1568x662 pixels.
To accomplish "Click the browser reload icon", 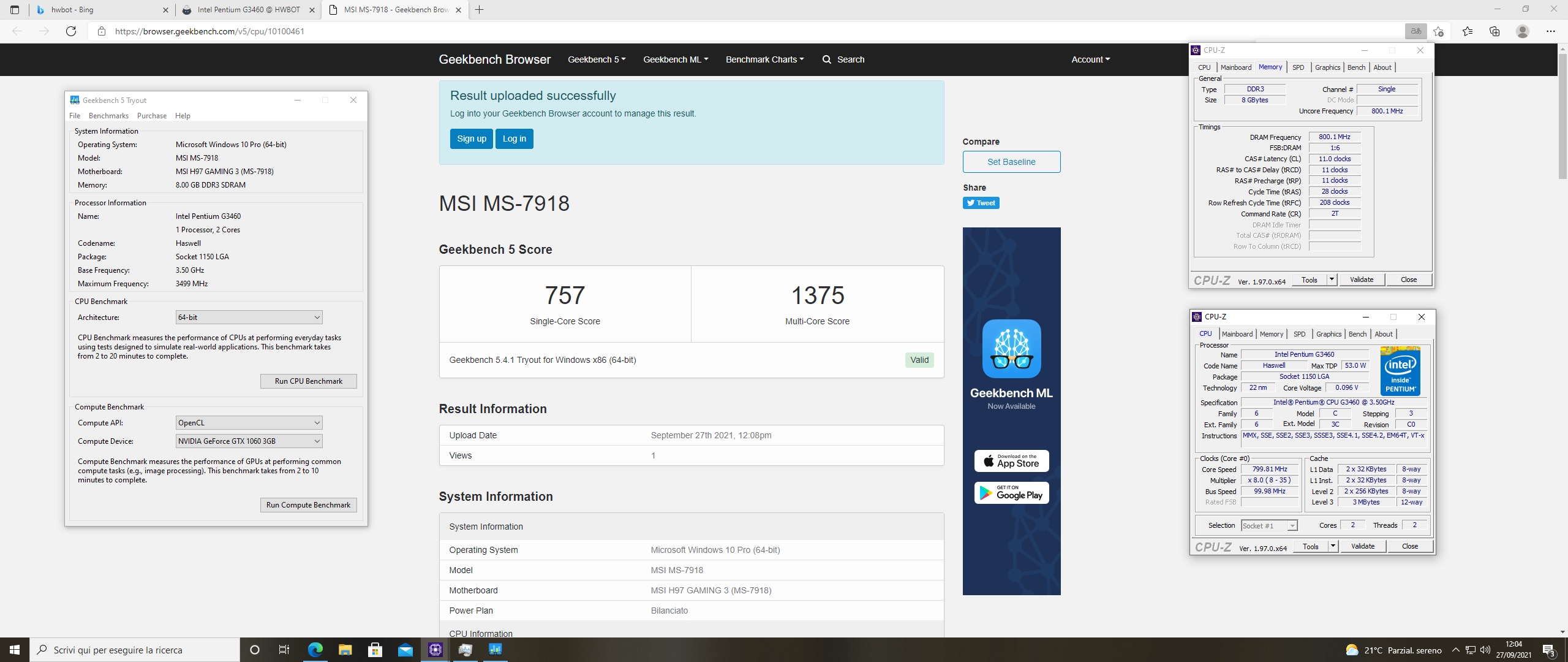I will (x=71, y=31).
